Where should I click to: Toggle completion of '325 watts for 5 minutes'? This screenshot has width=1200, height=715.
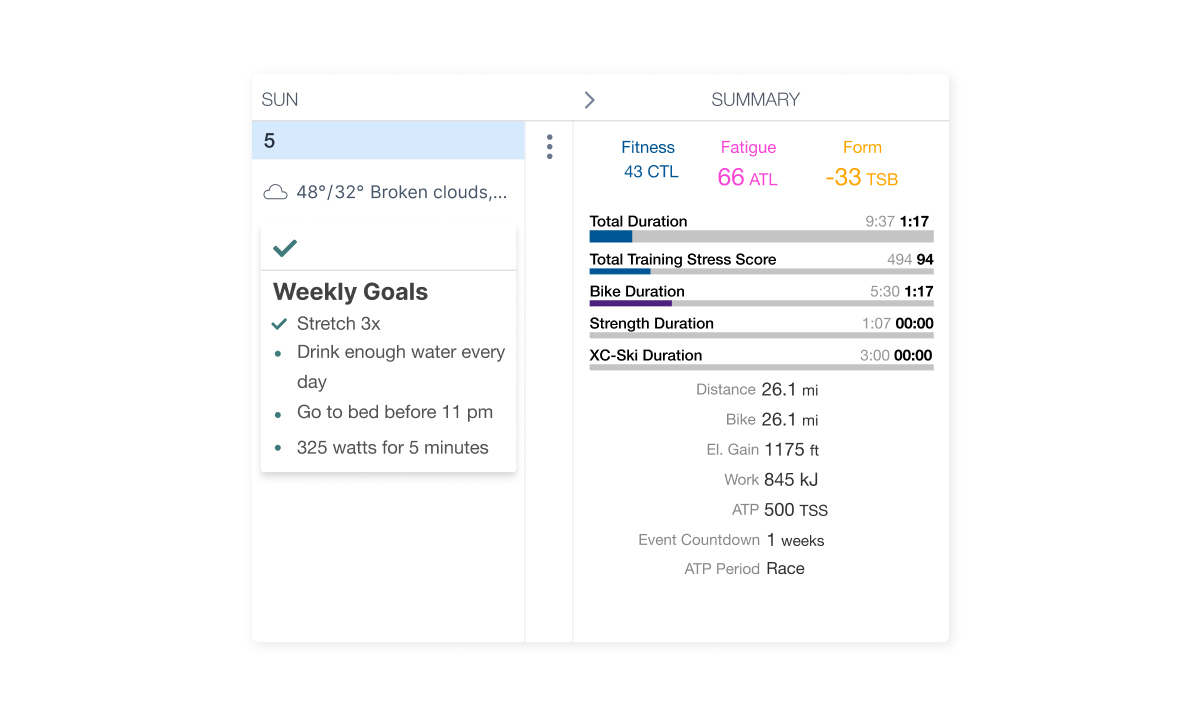280,447
